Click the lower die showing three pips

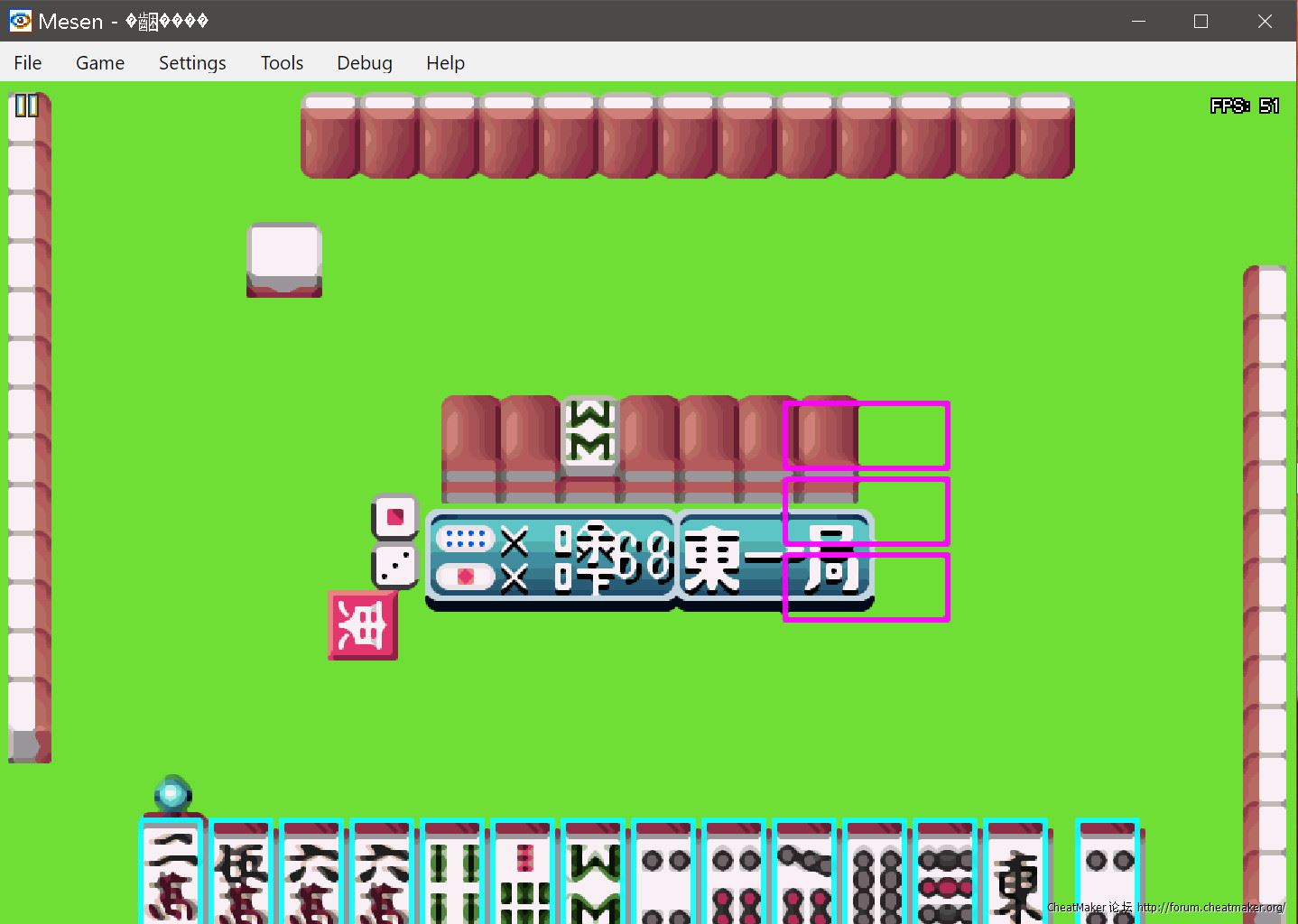click(x=394, y=566)
